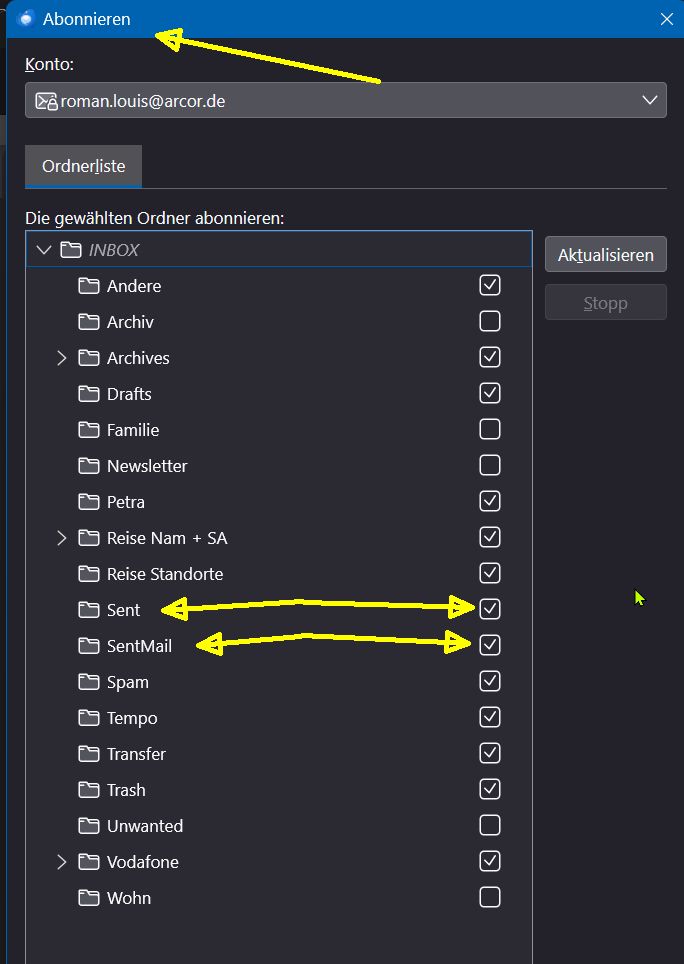684x964 pixels.
Task: Click the Unwanted folder icon
Action: tap(89, 826)
